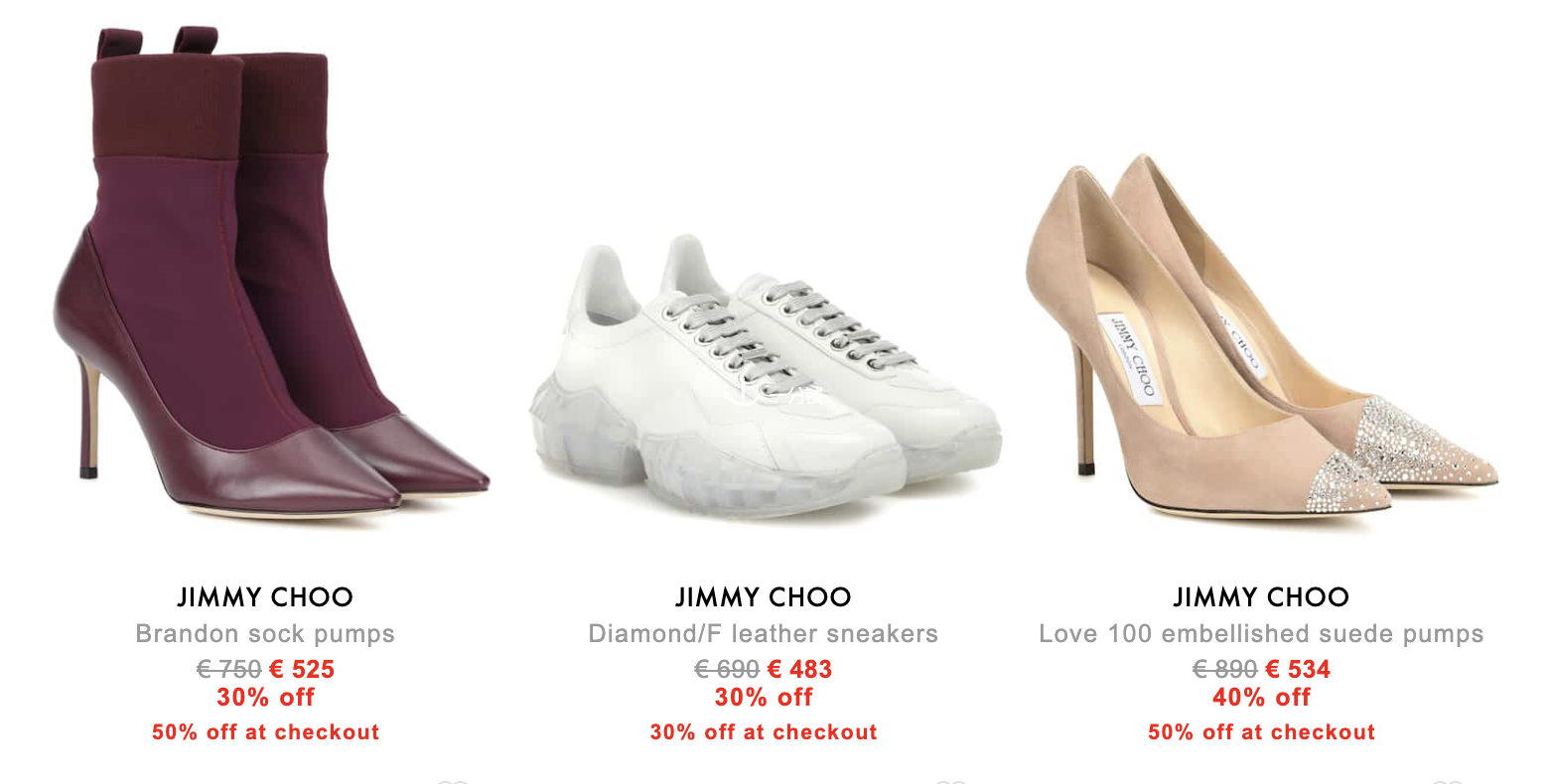The height and width of the screenshot is (784, 1551).
Task: Click 30% off at checkout under sneakers
Action: [x=764, y=732]
